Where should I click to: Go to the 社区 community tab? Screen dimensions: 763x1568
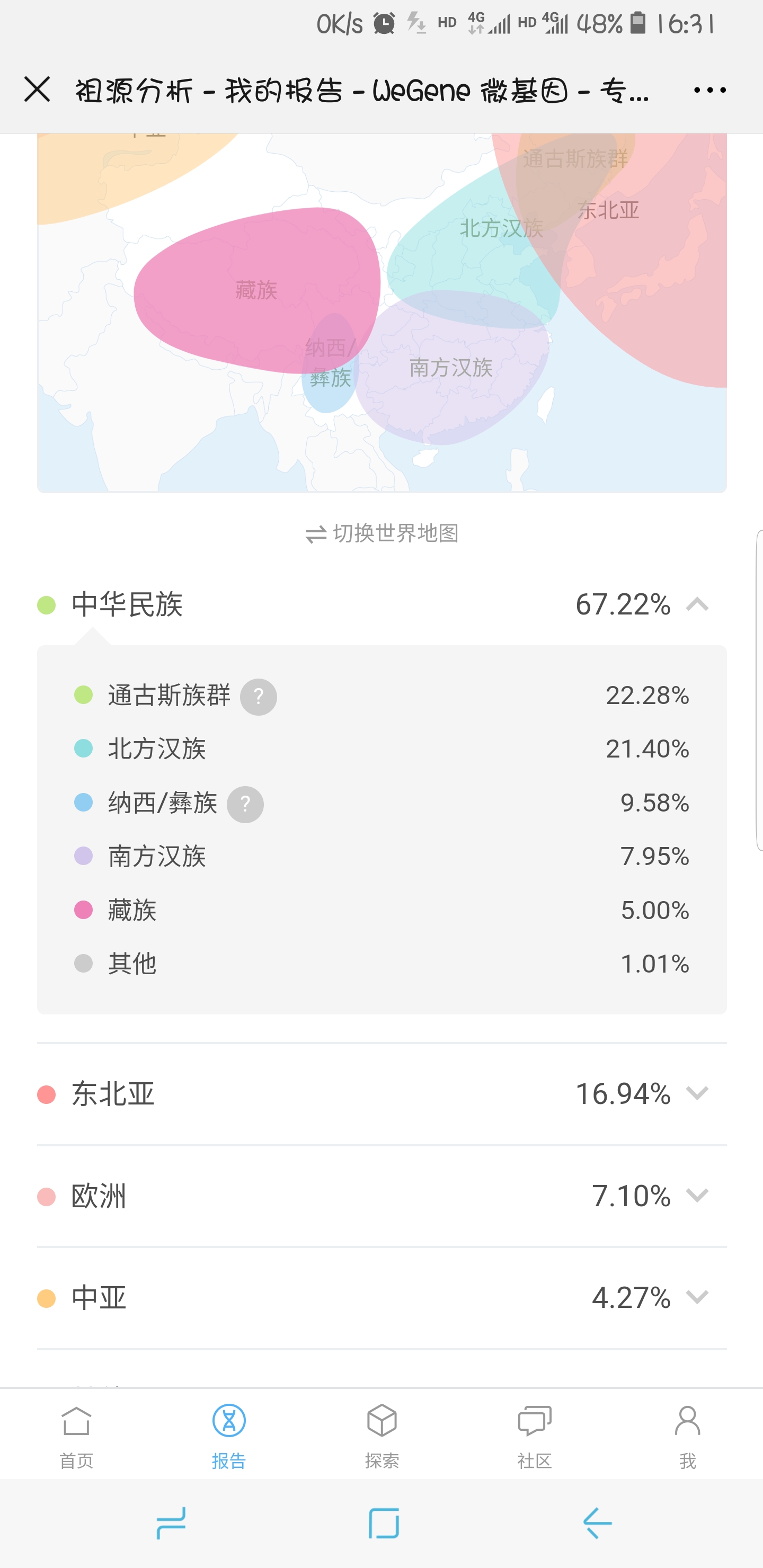coord(535,1436)
